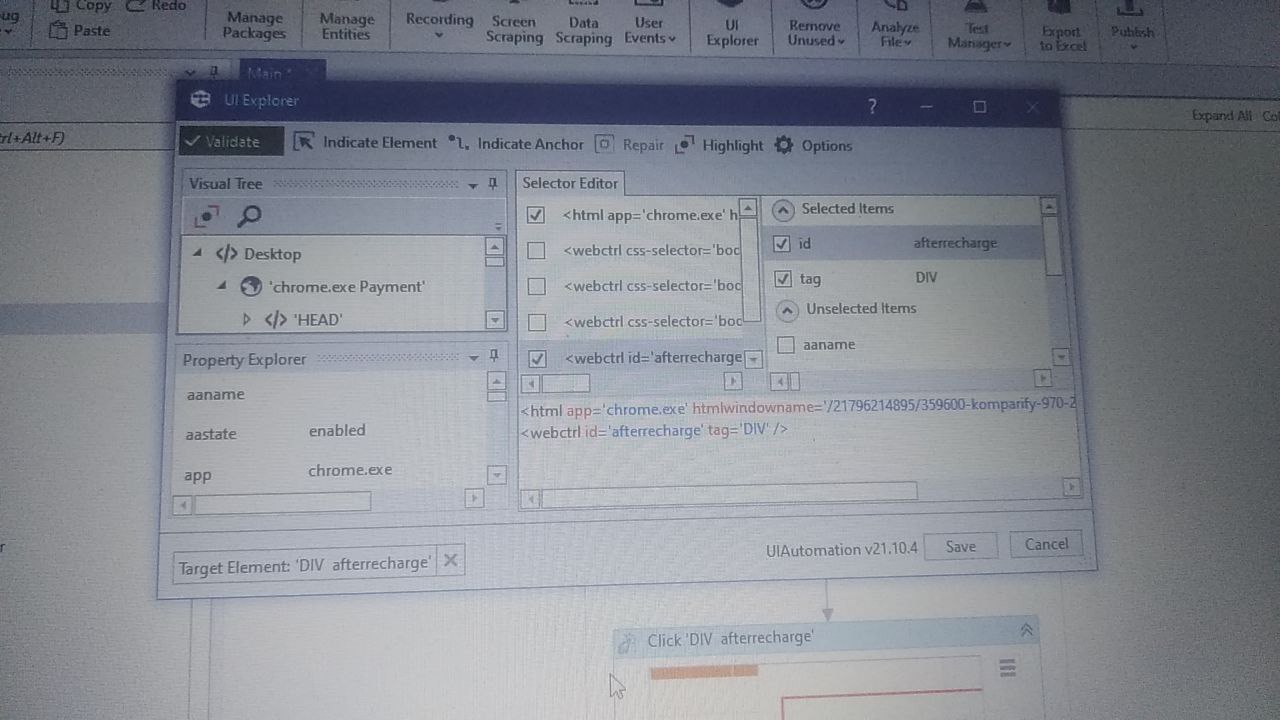Viewport: 1280px width, 720px height.
Task: Open the Property Explorer panel dropdown arrow
Action: 474,358
